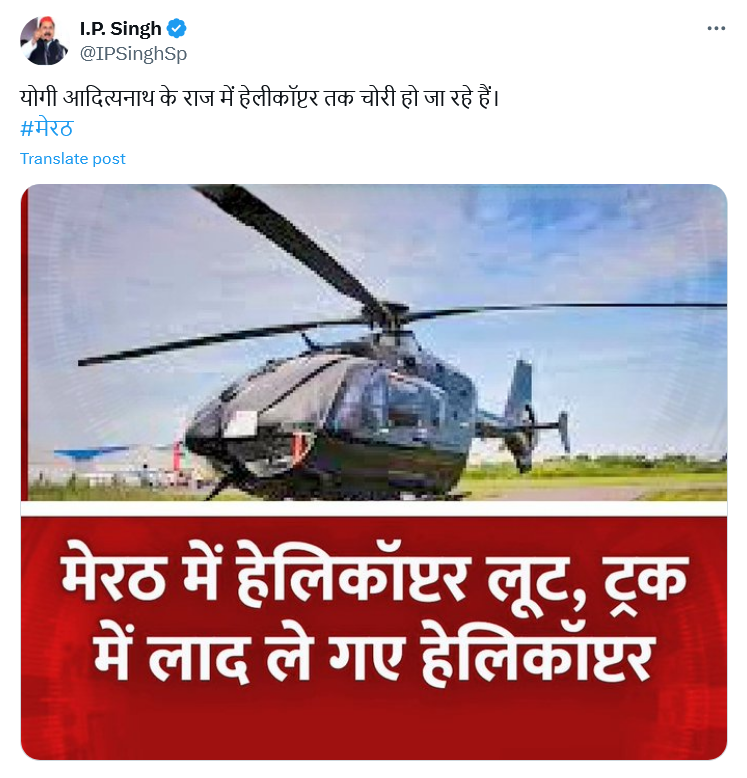Screen dimensions: 747x778
Task: Open I.P. Singh's profile avatar
Action: click(x=44, y=40)
